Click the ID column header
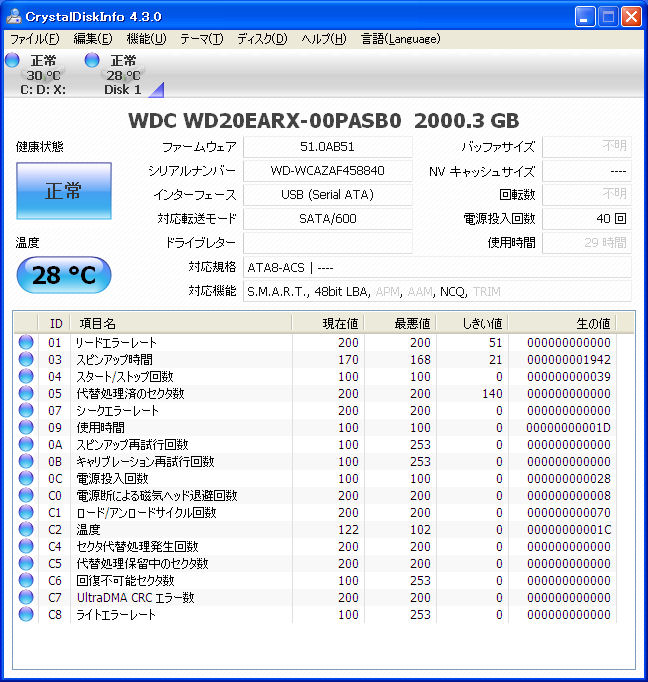Screen dimensions: 648x682 [x=54, y=323]
